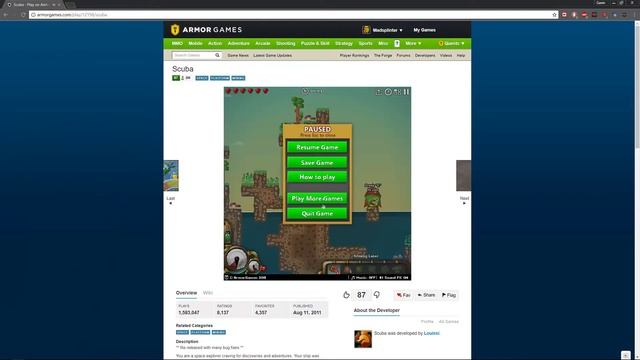Open My Games link
This screenshot has width=640, height=360.
[x=424, y=30]
